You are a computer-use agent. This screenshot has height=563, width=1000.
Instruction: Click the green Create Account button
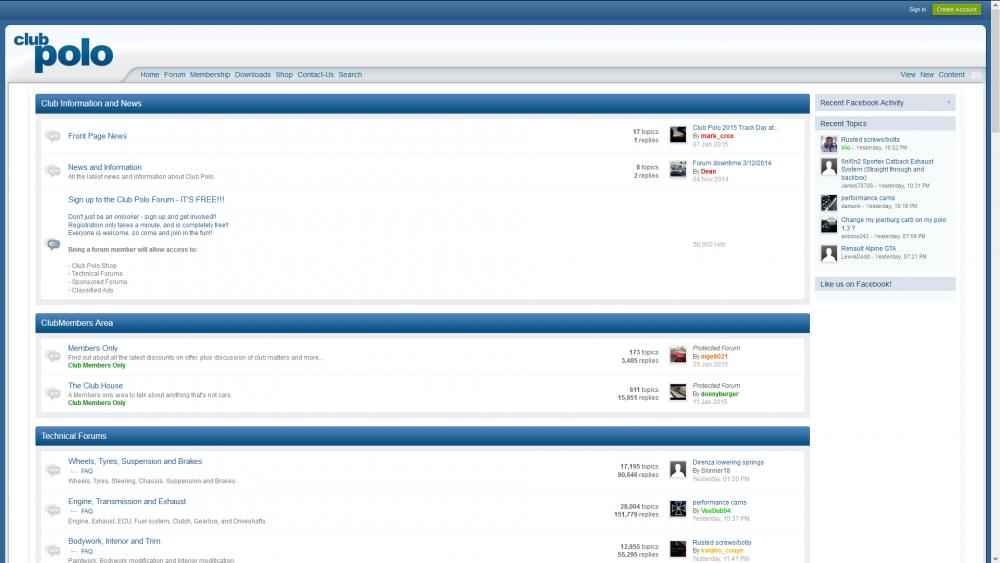pyautogui.click(x=956, y=10)
